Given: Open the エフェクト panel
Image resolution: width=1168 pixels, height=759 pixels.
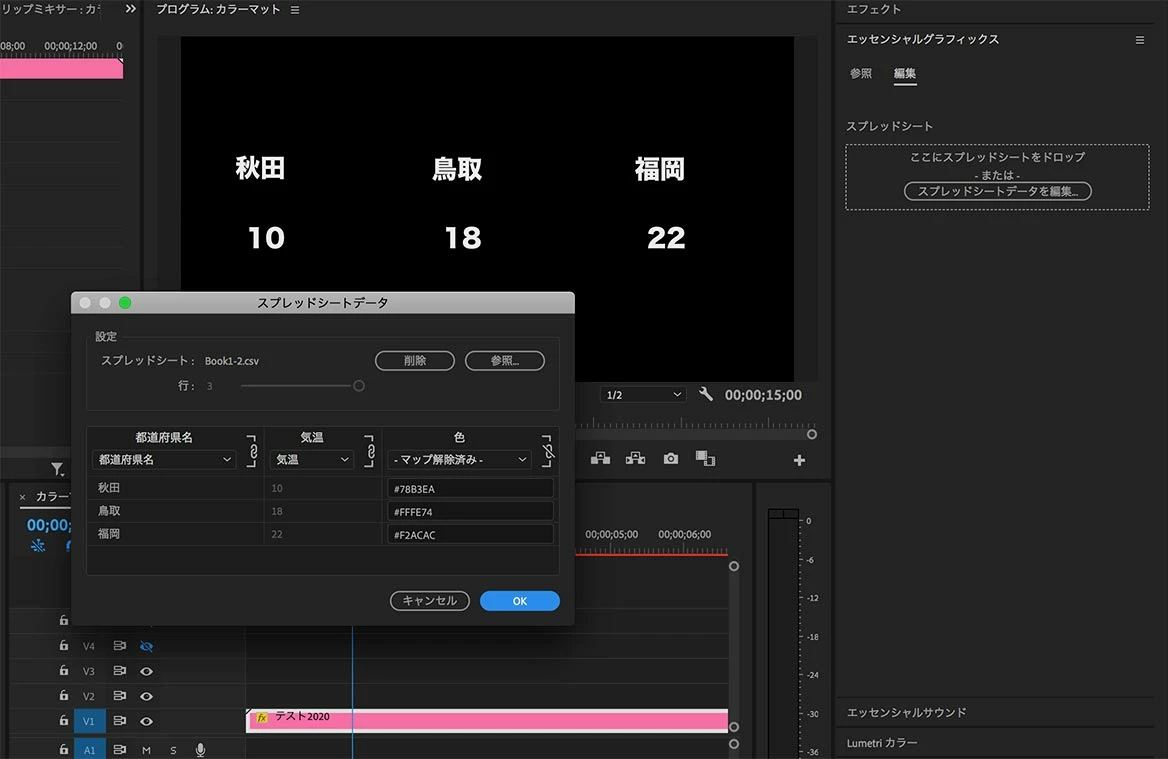Looking at the screenshot, I should tap(874, 9).
